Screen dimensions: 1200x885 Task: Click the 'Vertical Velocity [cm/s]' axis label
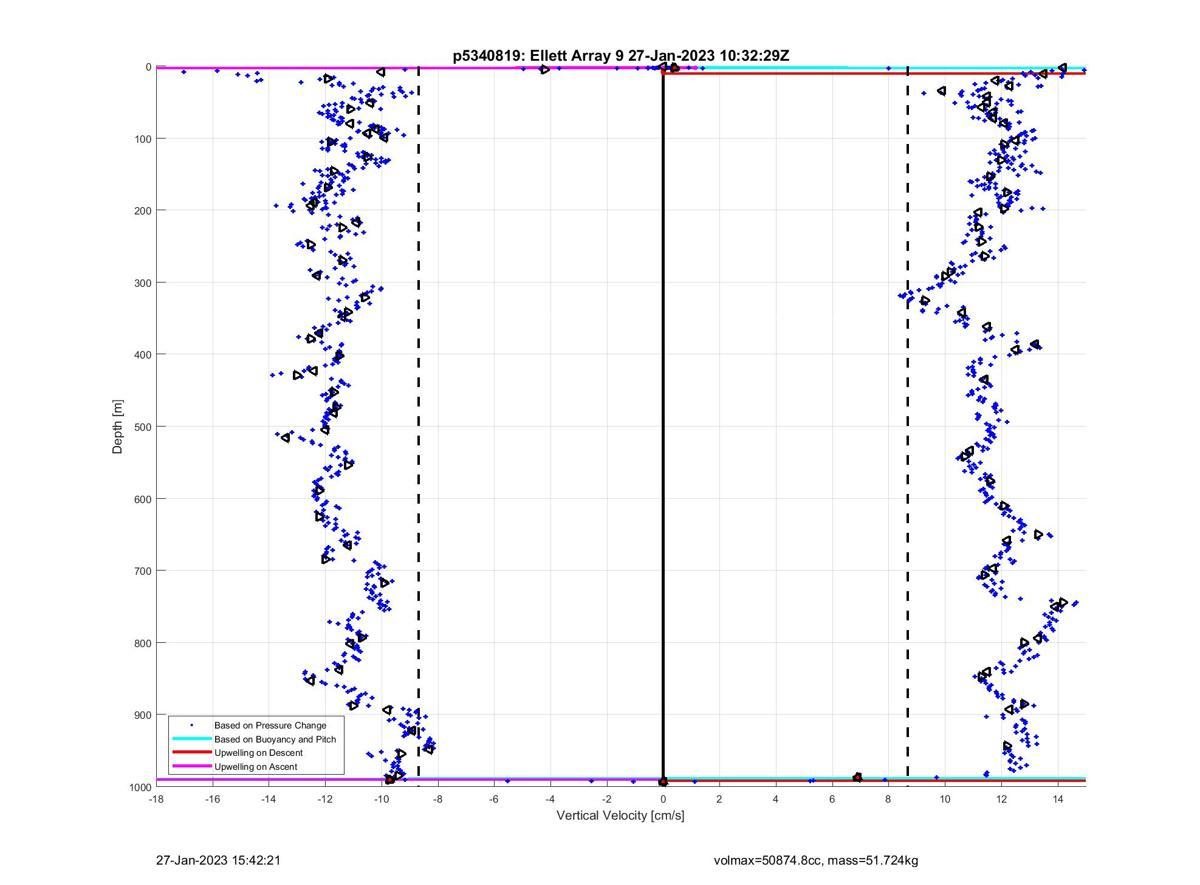(620, 816)
